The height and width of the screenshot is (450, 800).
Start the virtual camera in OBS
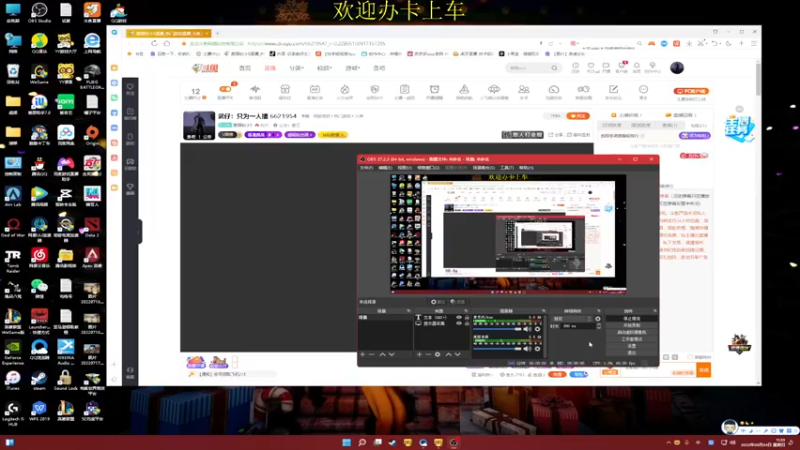click(x=632, y=332)
